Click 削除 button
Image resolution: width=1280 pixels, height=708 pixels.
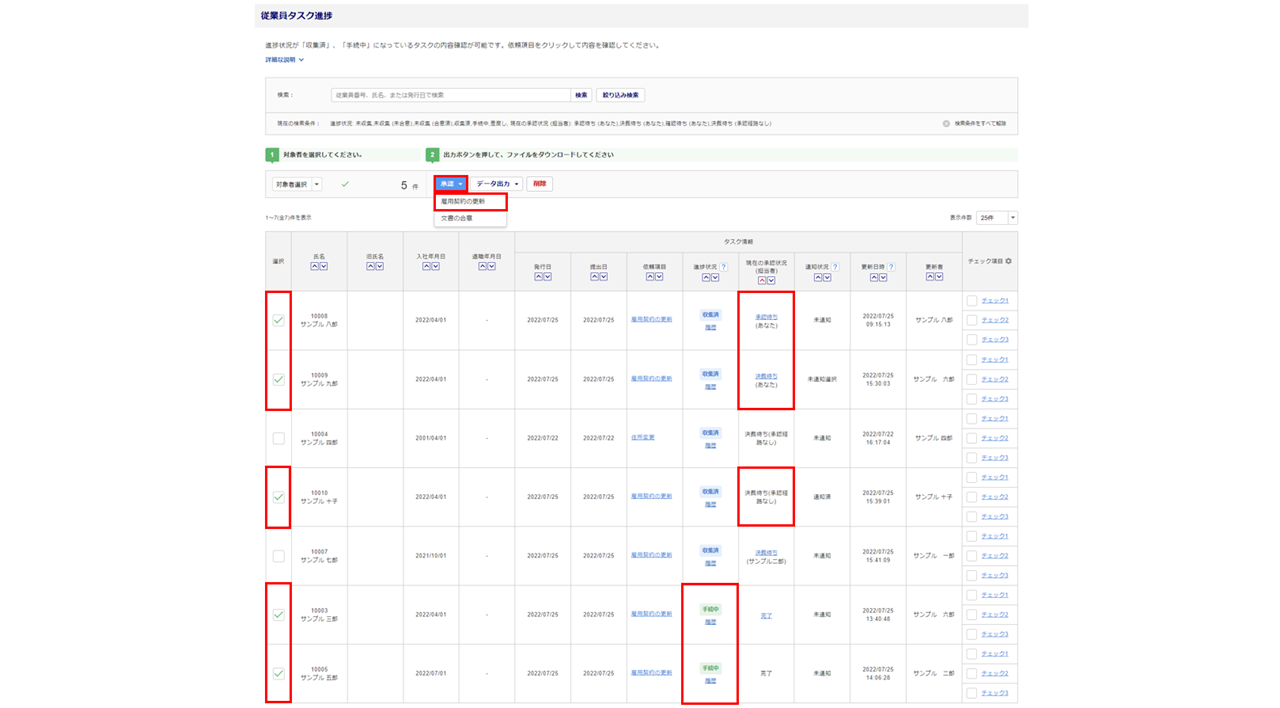540,184
